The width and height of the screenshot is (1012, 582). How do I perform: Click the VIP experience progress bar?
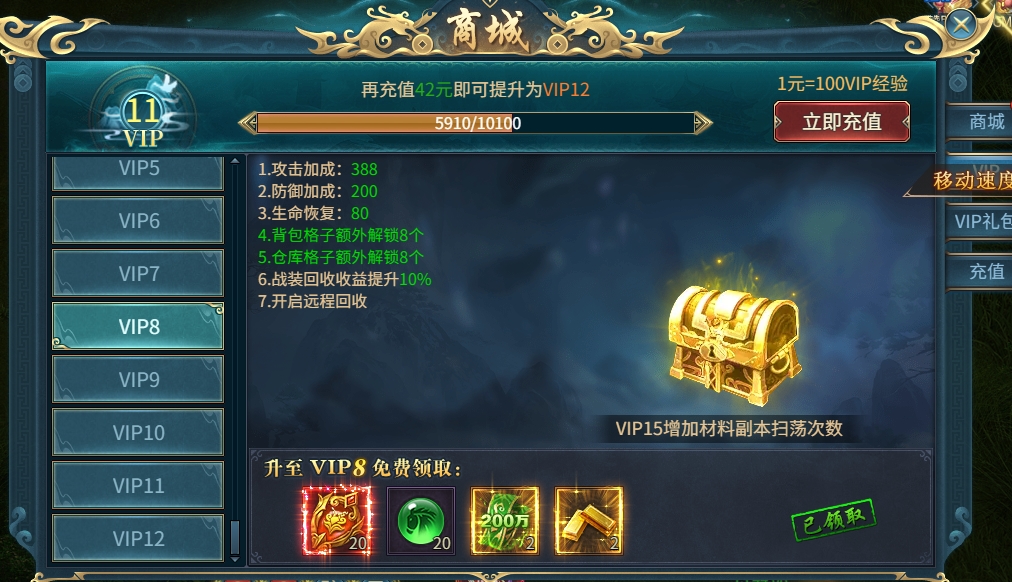[x=476, y=123]
